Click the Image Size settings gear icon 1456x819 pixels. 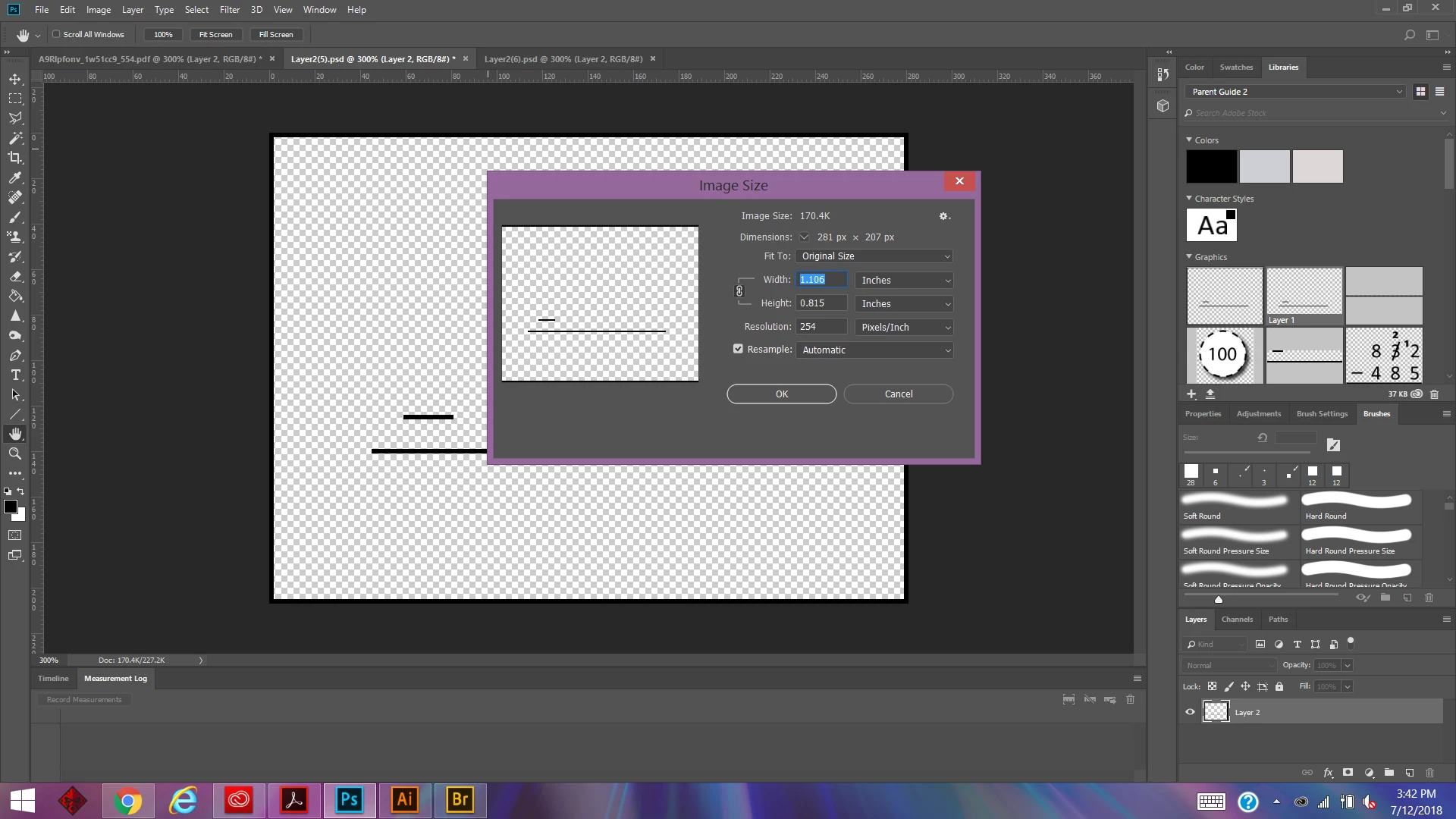(943, 216)
